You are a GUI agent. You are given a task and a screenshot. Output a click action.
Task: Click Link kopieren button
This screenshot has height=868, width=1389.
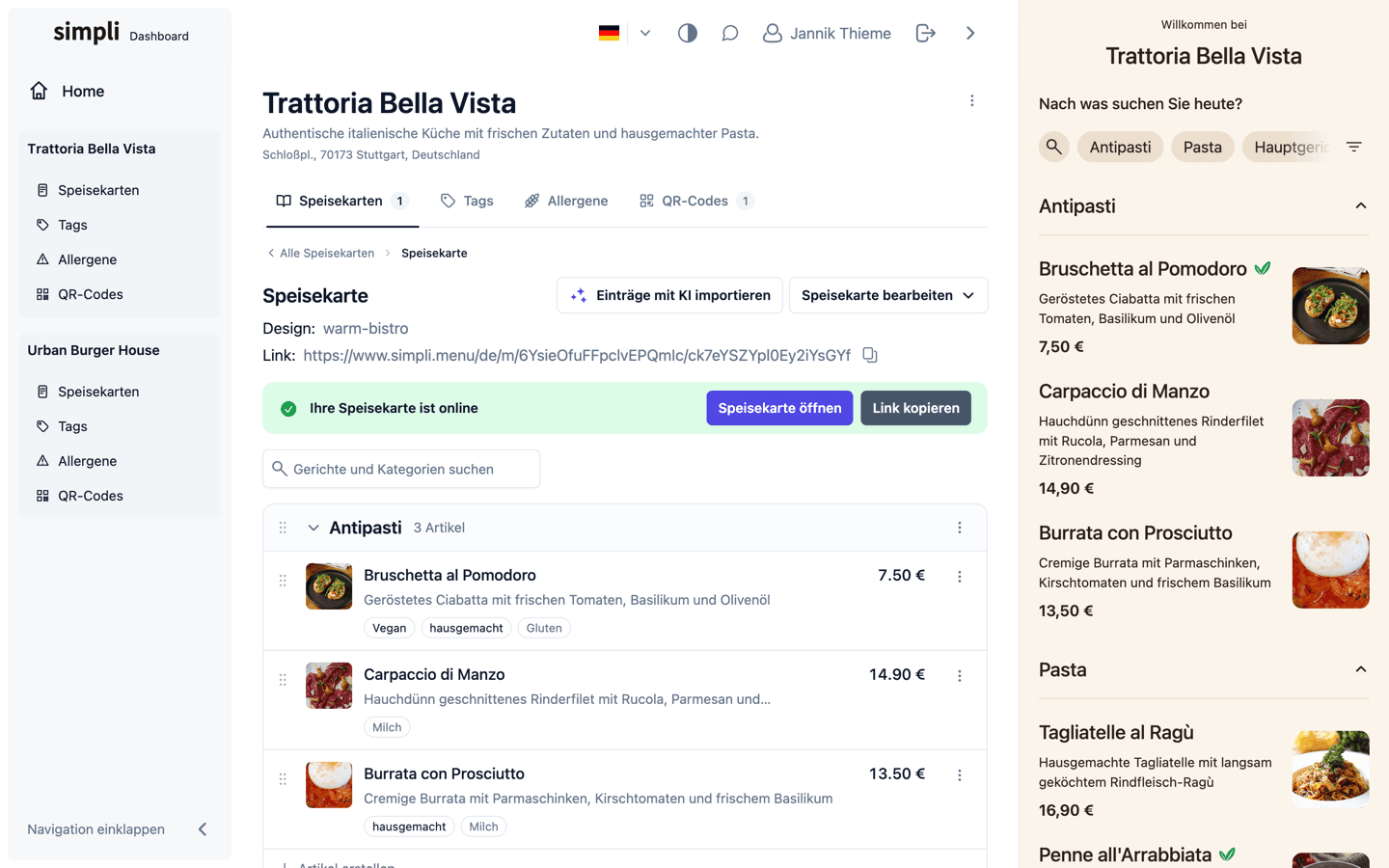(915, 408)
